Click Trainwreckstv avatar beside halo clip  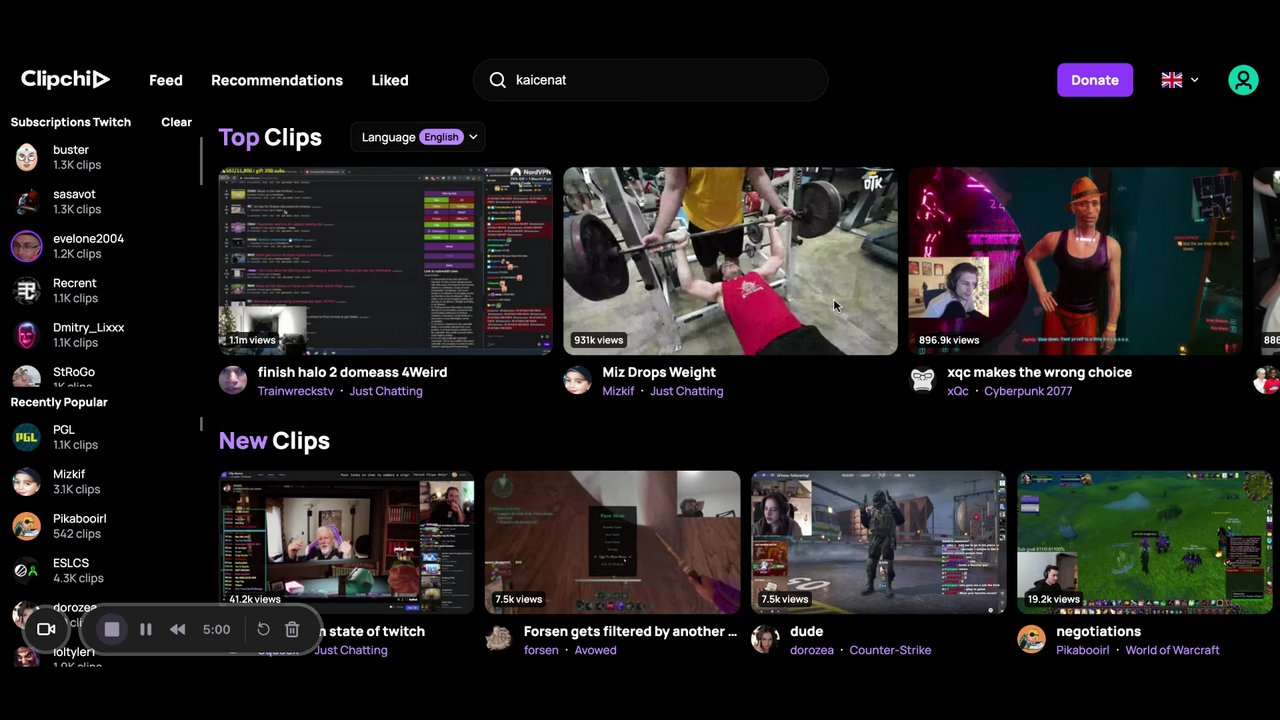(233, 380)
